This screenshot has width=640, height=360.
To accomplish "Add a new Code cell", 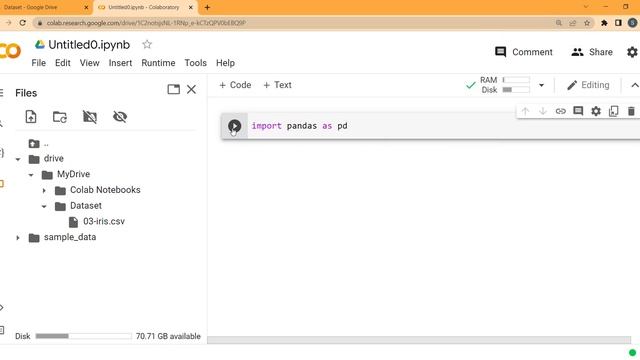I will pyautogui.click(x=235, y=85).
